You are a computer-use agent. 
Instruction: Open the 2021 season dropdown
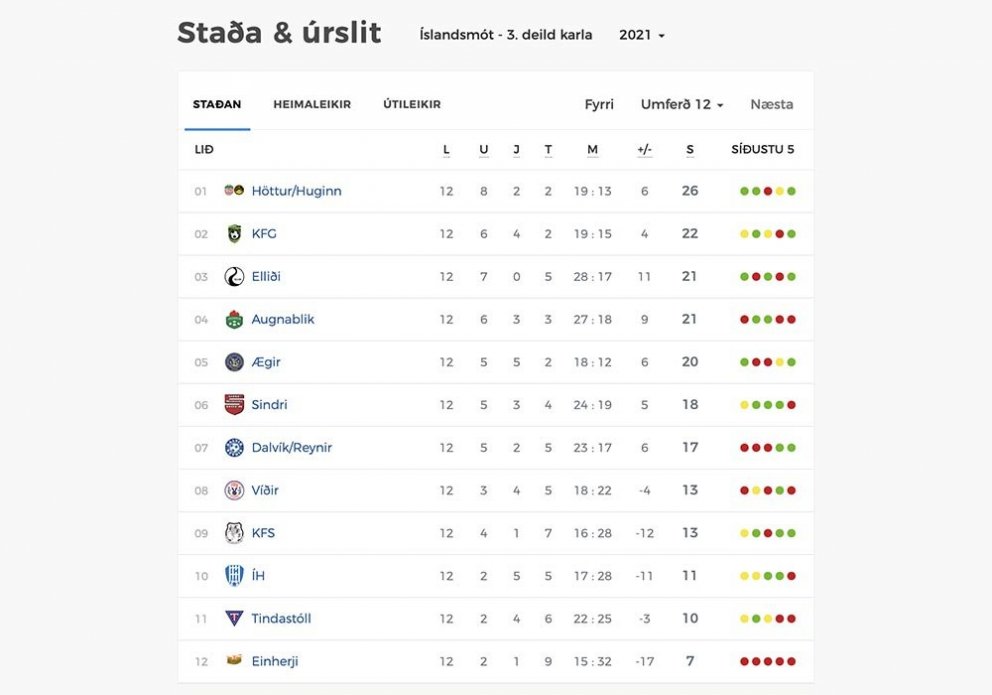pos(641,34)
